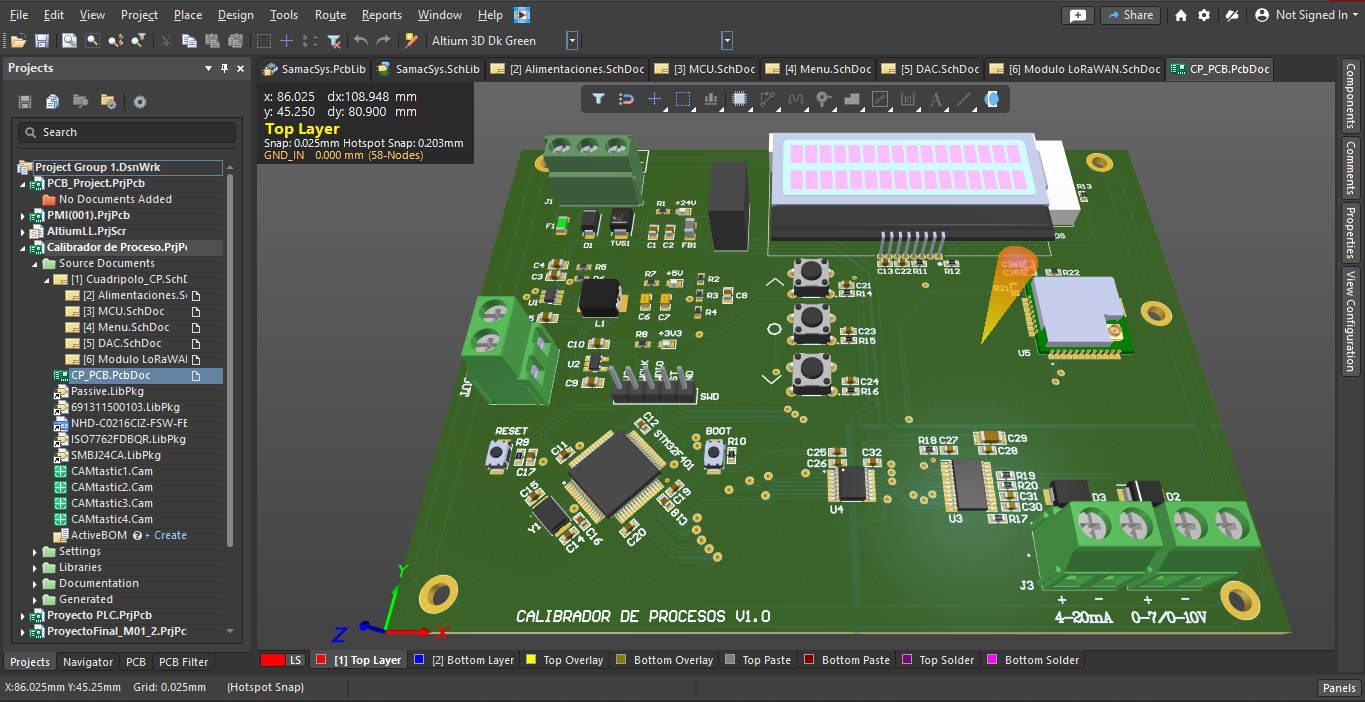This screenshot has width=1365, height=702.
Task: Select the Place Line tool
Action: point(964,99)
